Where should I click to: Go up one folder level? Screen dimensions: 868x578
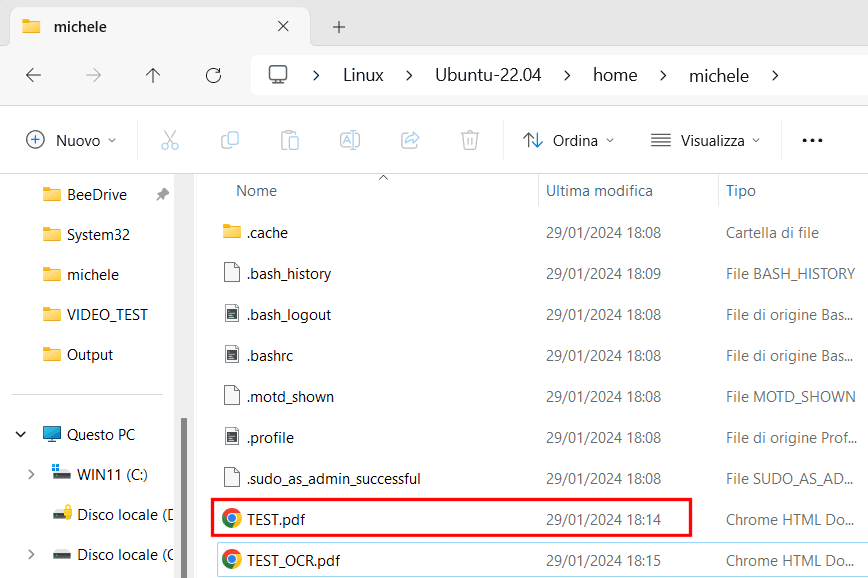[x=153, y=75]
